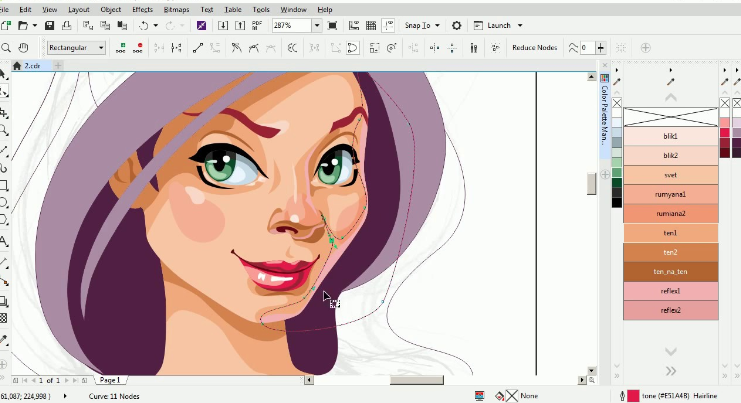
Task: Select the Text tool in toolbox
Action: coord(4,242)
